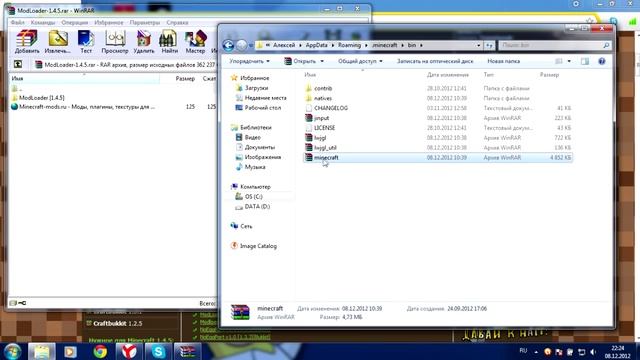Expand arrow next to Открыть button
The width and height of the screenshot is (640, 360).
(322, 61)
